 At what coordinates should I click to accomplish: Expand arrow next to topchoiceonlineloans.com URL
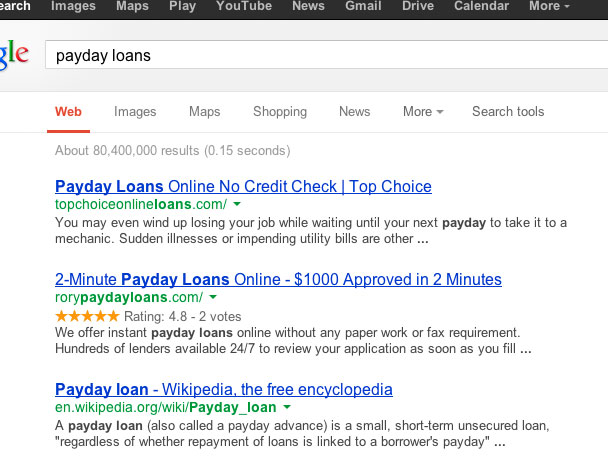pos(237,204)
